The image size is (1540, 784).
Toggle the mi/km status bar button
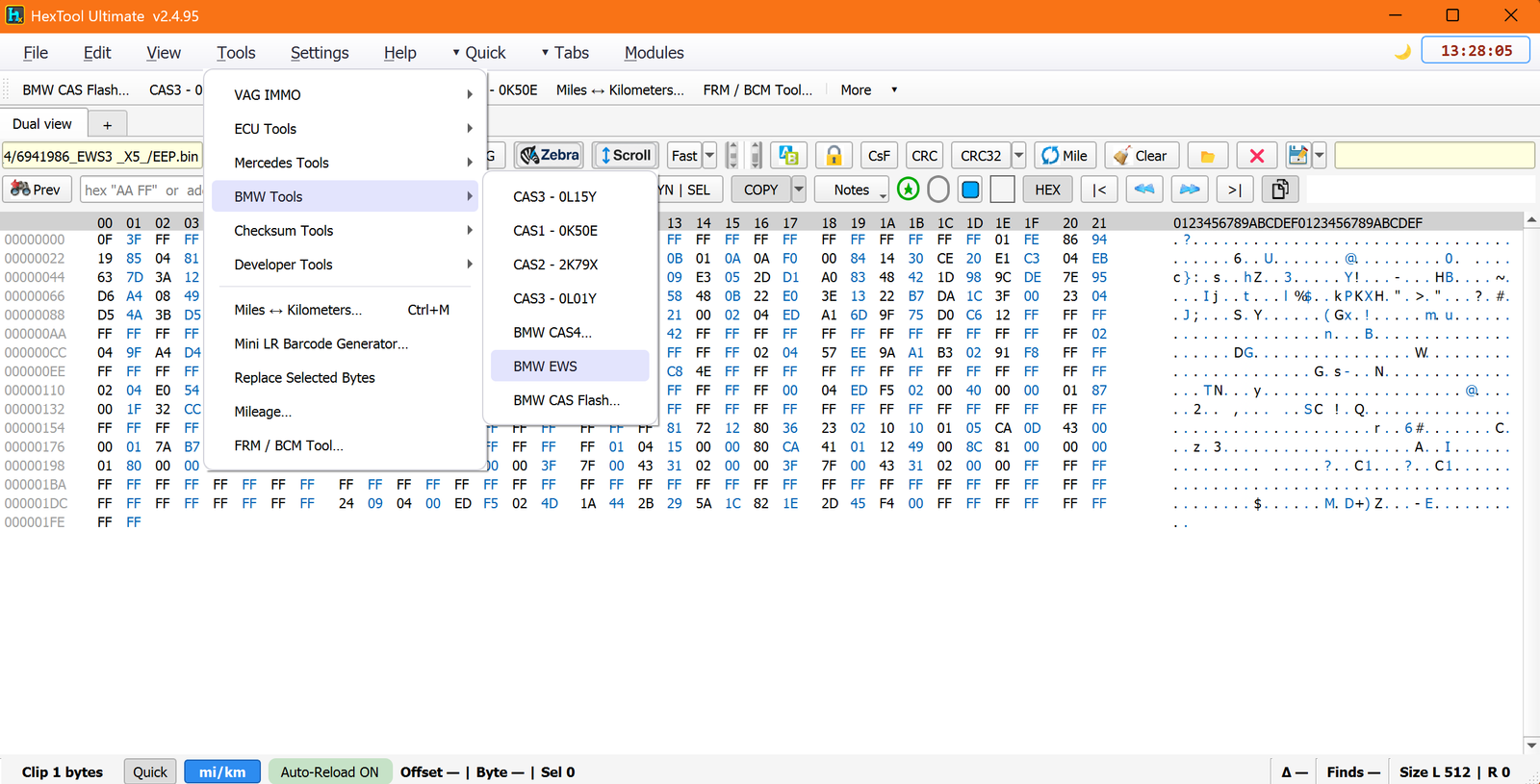tap(222, 771)
